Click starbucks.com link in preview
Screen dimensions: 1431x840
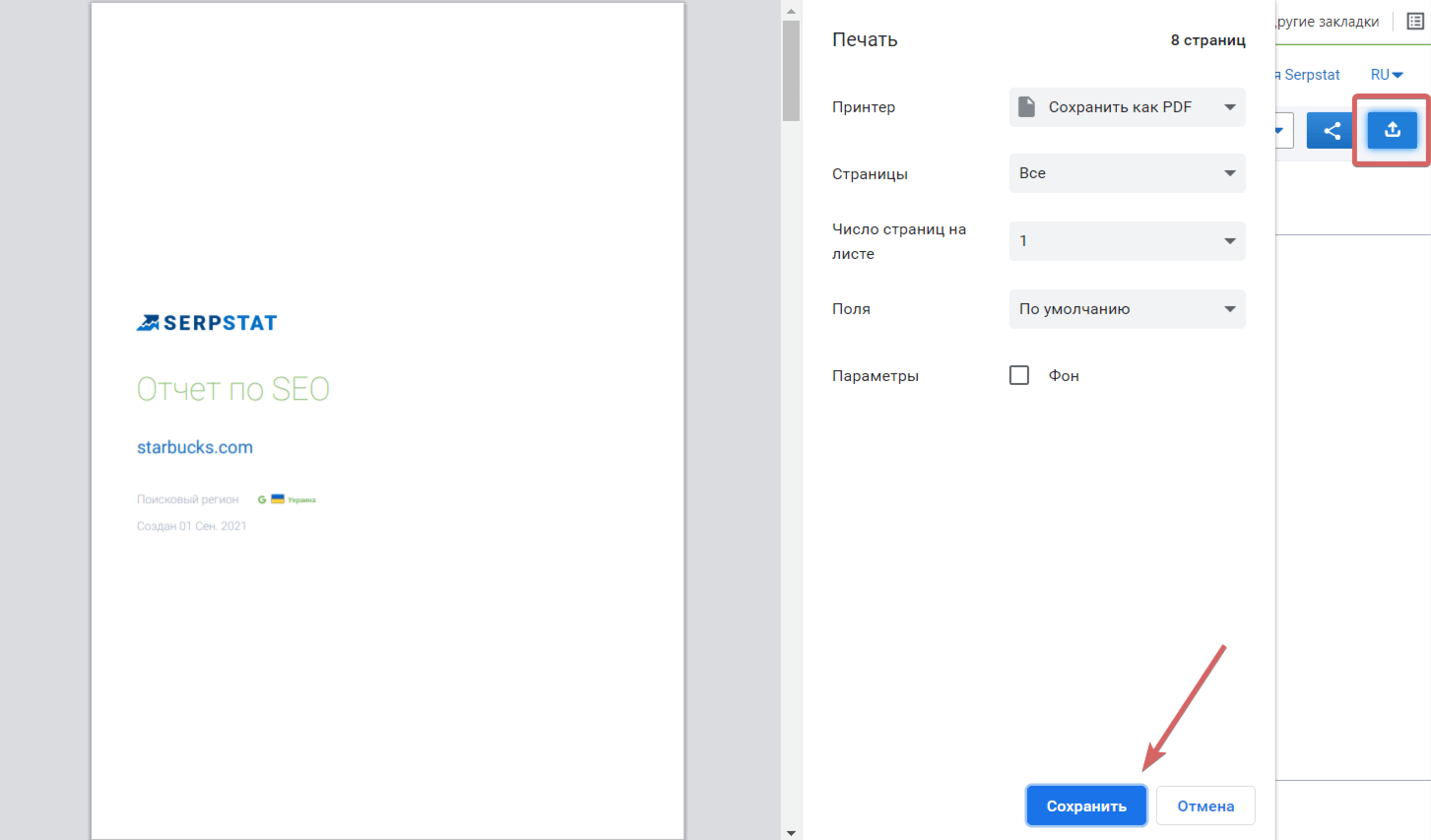(x=195, y=447)
